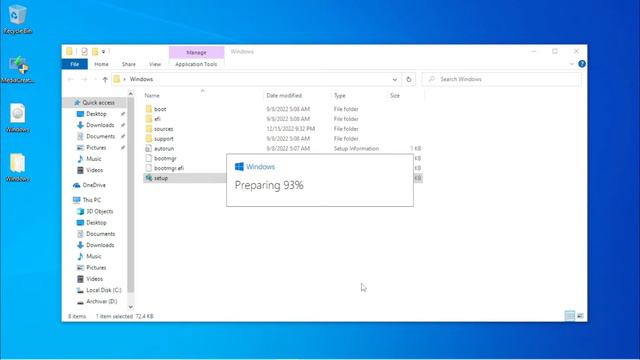
Task: Open 3D Objects under This PC
Action: tap(100, 211)
